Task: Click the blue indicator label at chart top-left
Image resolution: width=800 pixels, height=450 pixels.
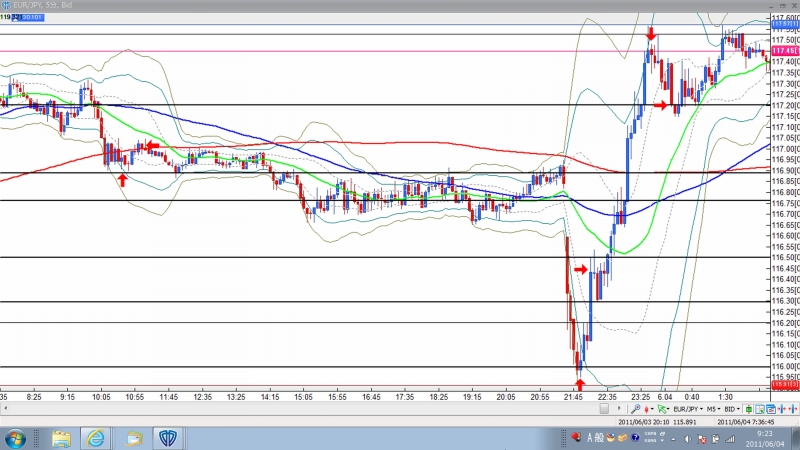Action: tap(28, 17)
